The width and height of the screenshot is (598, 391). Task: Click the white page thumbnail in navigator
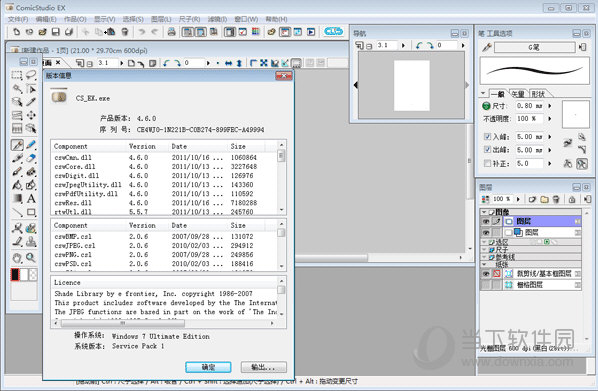click(412, 85)
